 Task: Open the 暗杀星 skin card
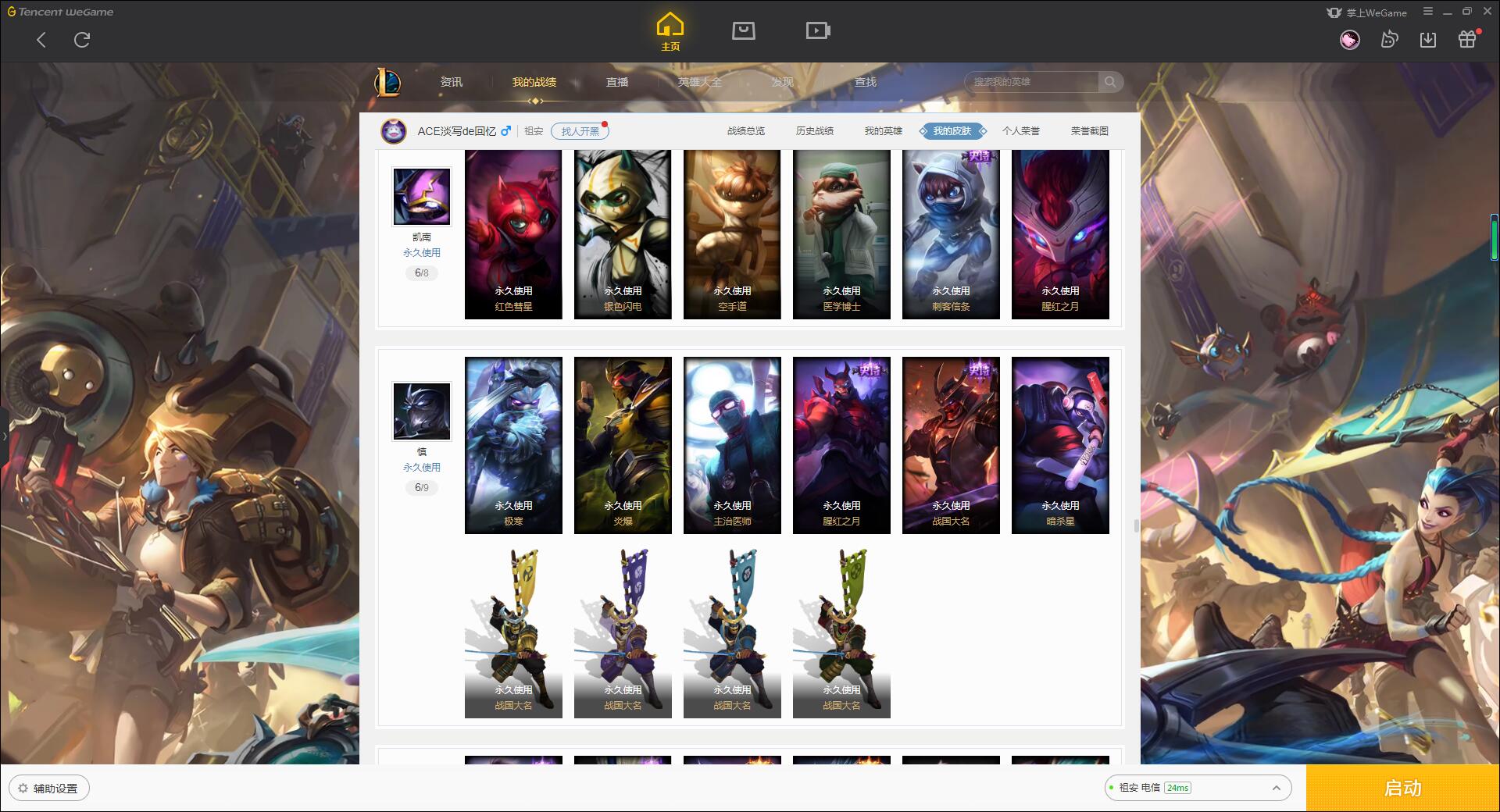1060,445
